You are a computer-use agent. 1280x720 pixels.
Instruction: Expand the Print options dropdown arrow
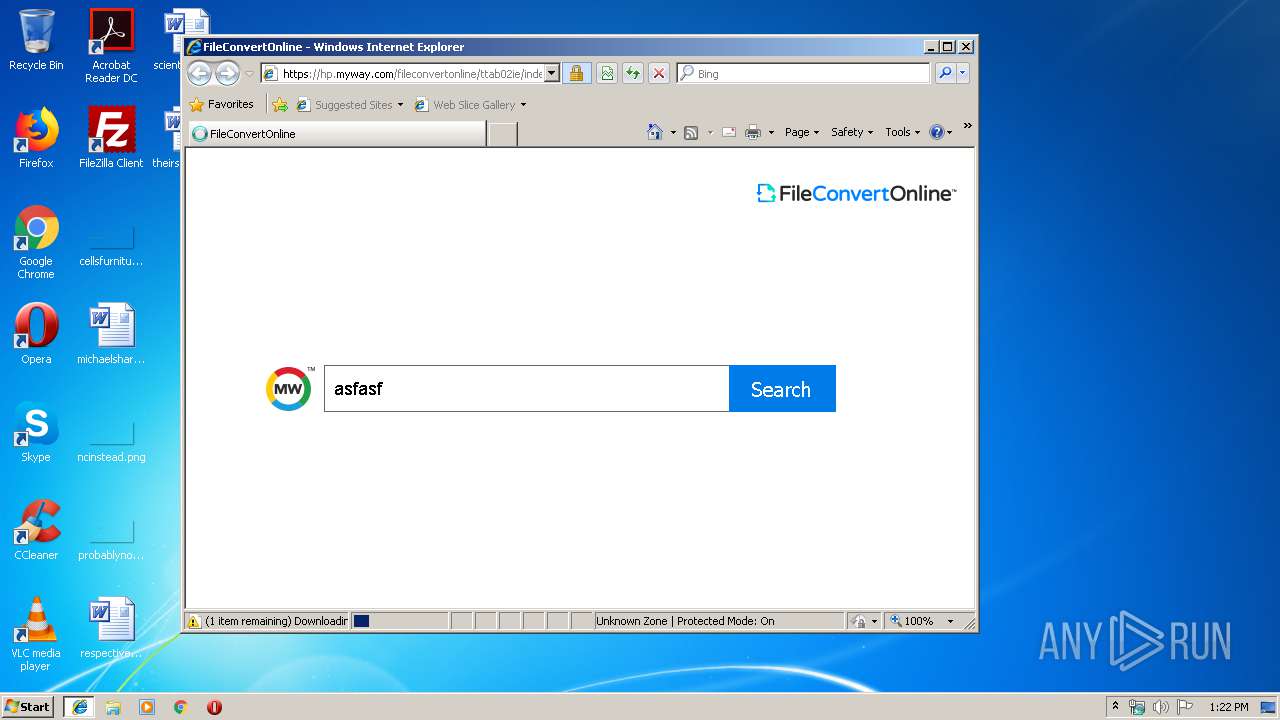click(771, 132)
